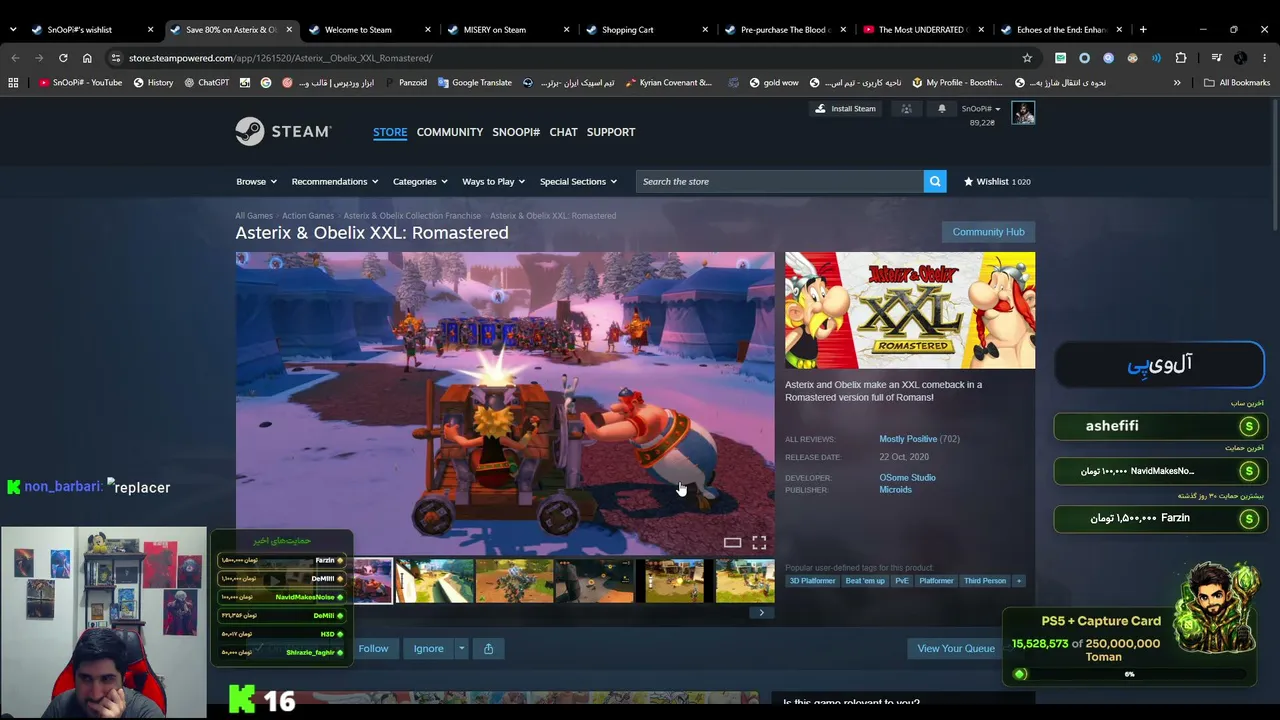
Task: Bookmark this page with the star icon
Action: [1027, 58]
